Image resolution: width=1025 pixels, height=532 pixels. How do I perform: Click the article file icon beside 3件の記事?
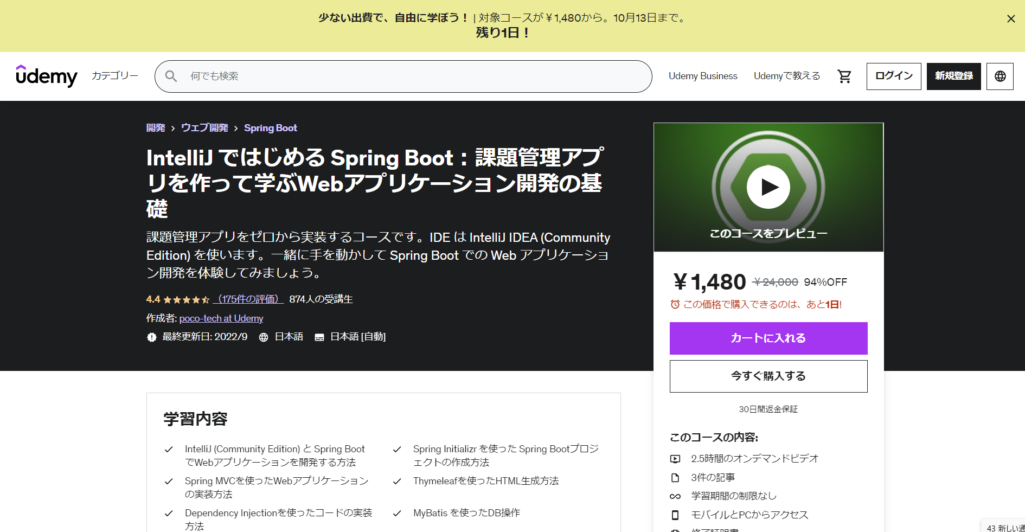[x=675, y=478]
